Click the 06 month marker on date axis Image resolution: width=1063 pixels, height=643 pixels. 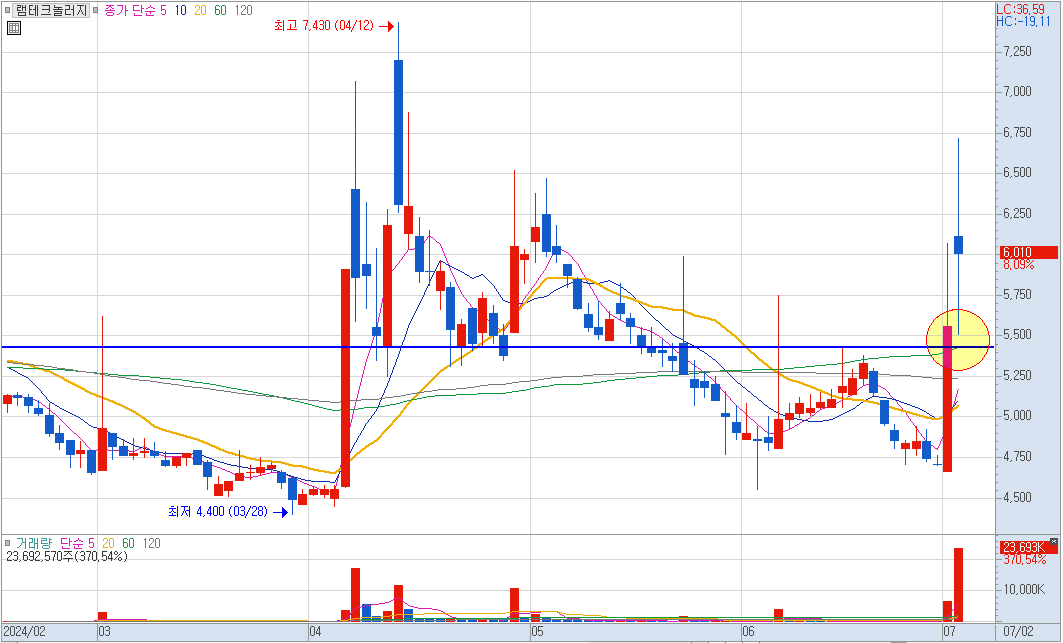[x=748, y=631]
